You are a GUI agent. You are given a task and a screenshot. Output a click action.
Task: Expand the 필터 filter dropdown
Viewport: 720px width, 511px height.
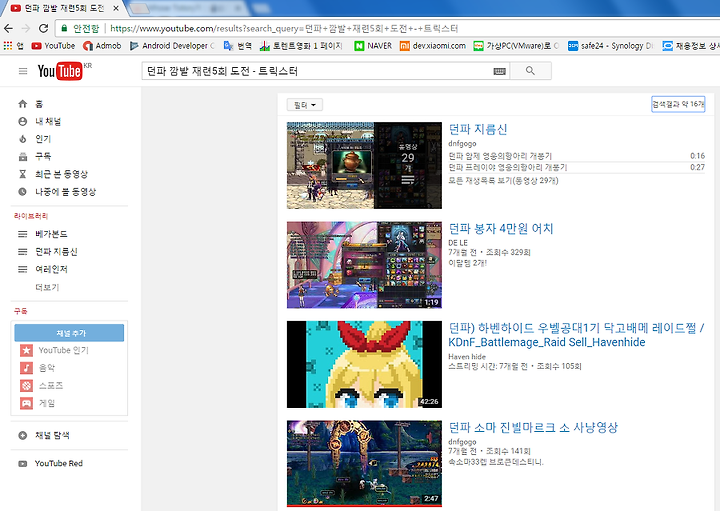(305, 105)
